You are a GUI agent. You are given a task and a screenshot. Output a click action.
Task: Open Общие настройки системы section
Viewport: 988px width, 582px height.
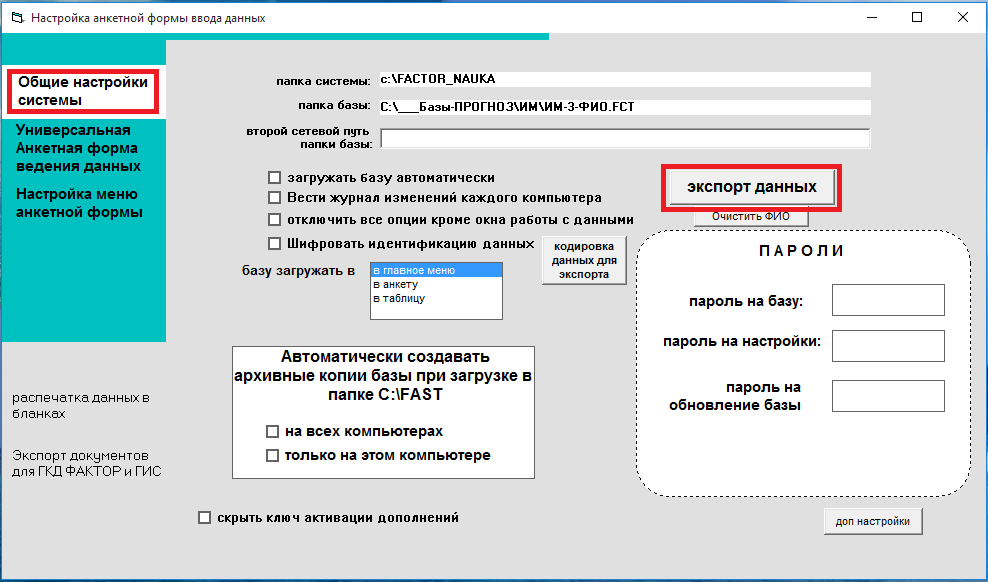pyautogui.click(x=83, y=91)
